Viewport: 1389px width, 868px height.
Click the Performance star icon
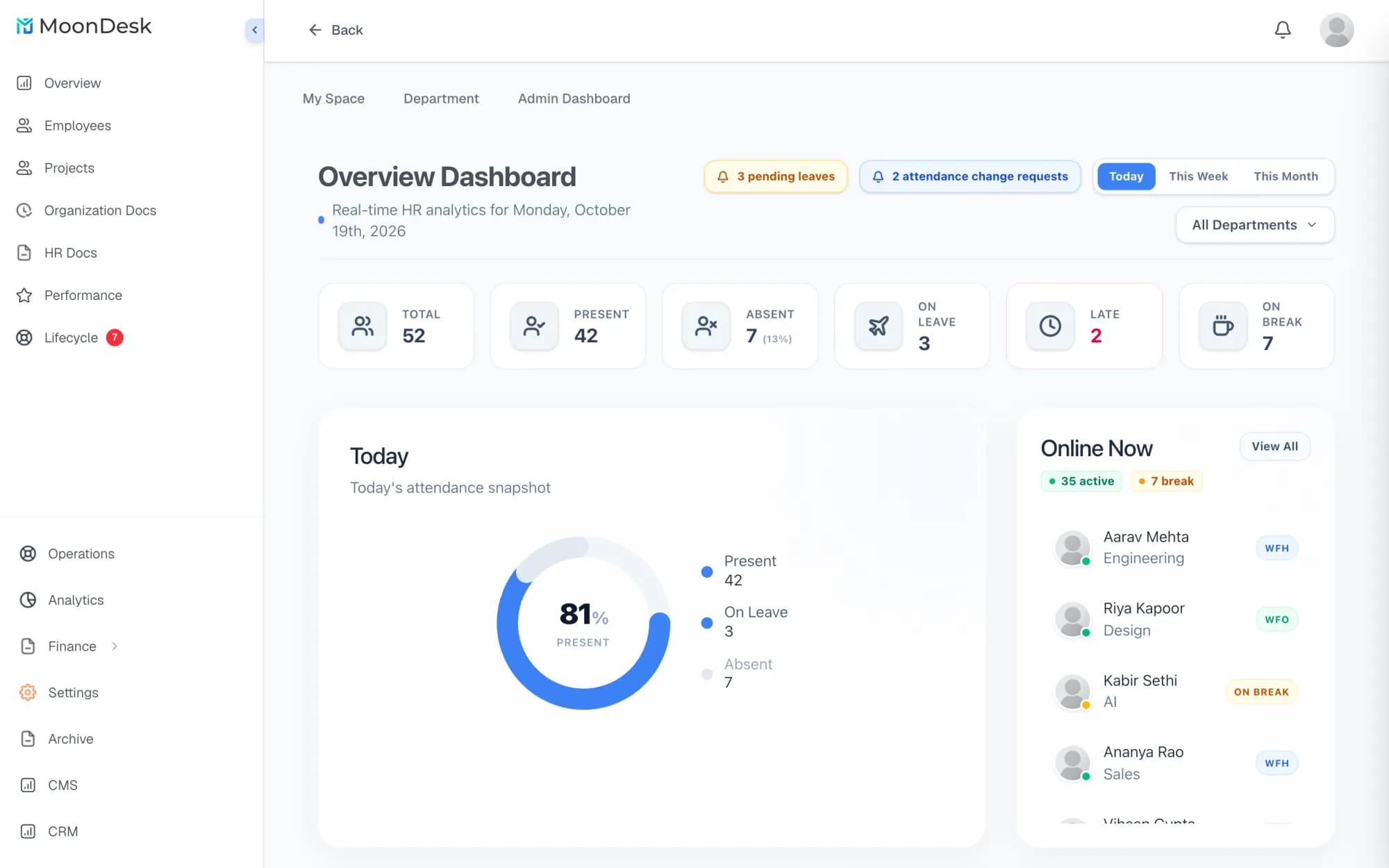click(24, 295)
